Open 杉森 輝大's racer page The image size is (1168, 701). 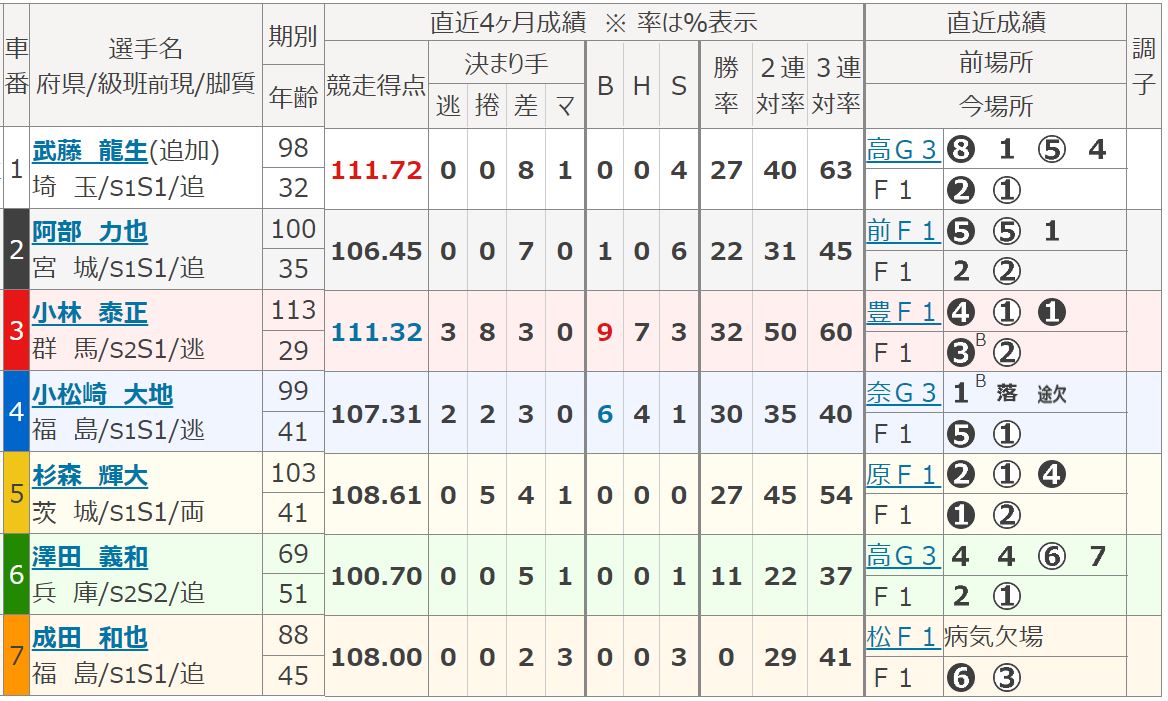coord(90,476)
